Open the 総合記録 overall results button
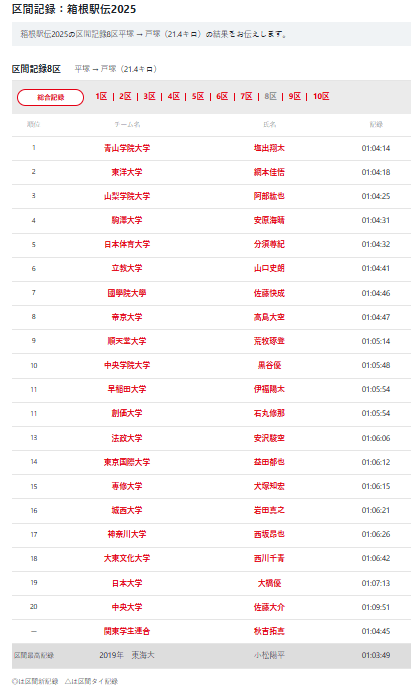 50,97
